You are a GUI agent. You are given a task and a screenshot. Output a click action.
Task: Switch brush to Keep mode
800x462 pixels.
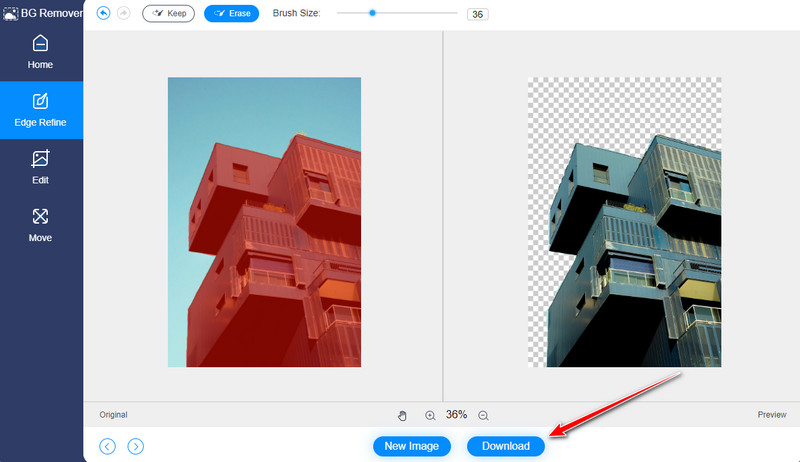[168, 13]
